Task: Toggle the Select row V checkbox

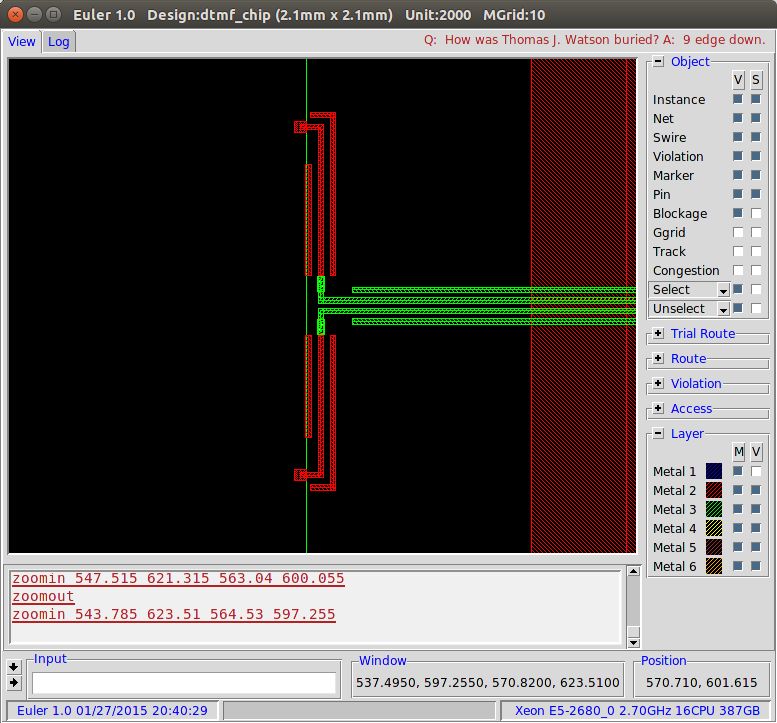Action: coord(738,289)
